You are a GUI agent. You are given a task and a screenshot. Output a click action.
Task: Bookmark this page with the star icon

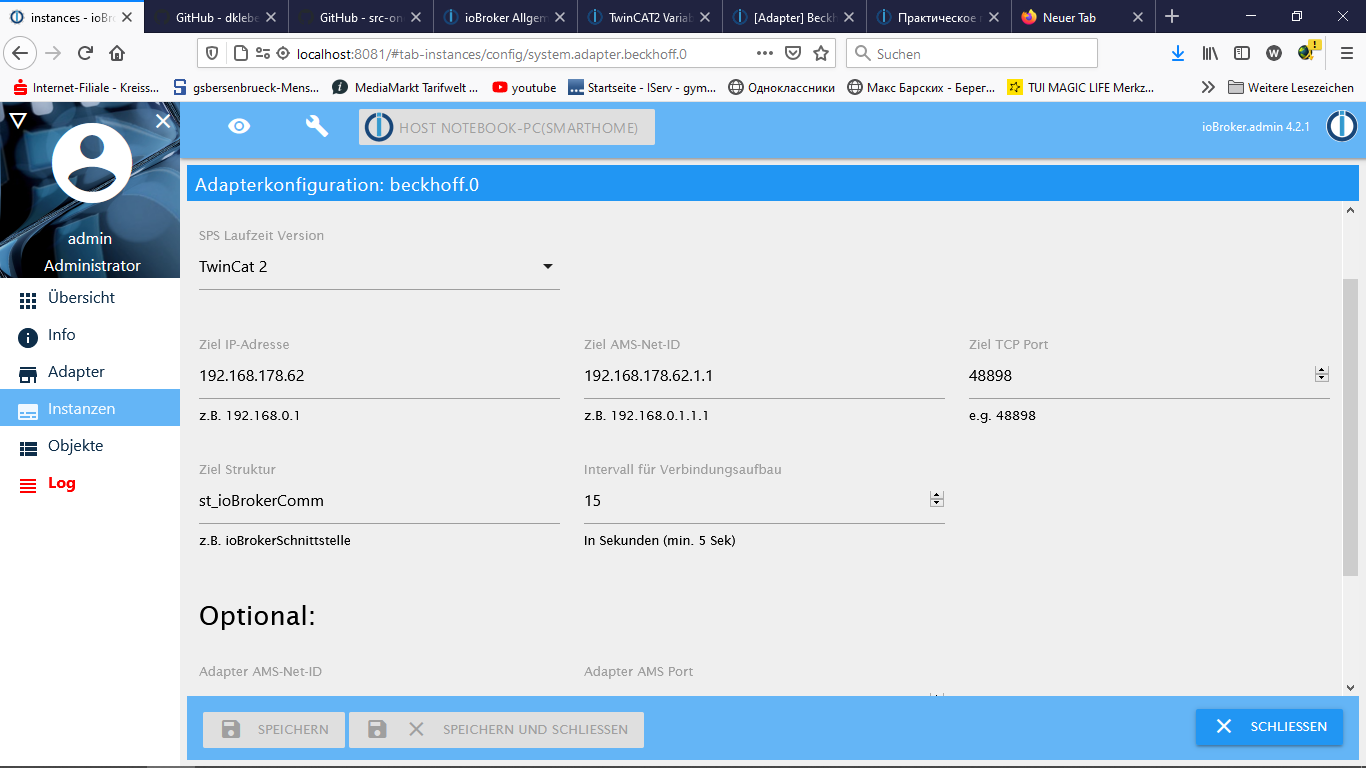(x=821, y=53)
